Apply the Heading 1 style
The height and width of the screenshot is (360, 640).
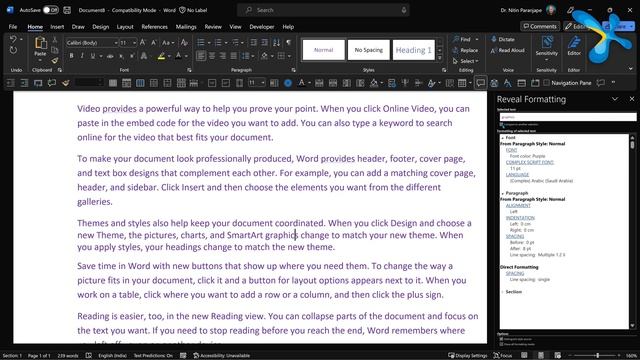[413, 50]
